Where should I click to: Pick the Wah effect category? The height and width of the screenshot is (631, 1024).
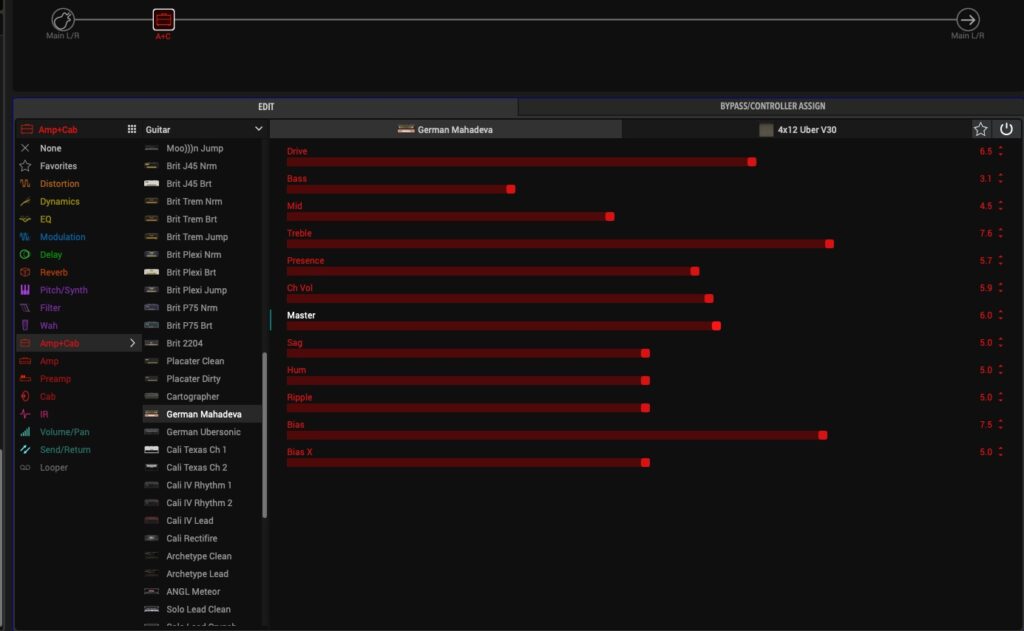click(x=48, y=326)
